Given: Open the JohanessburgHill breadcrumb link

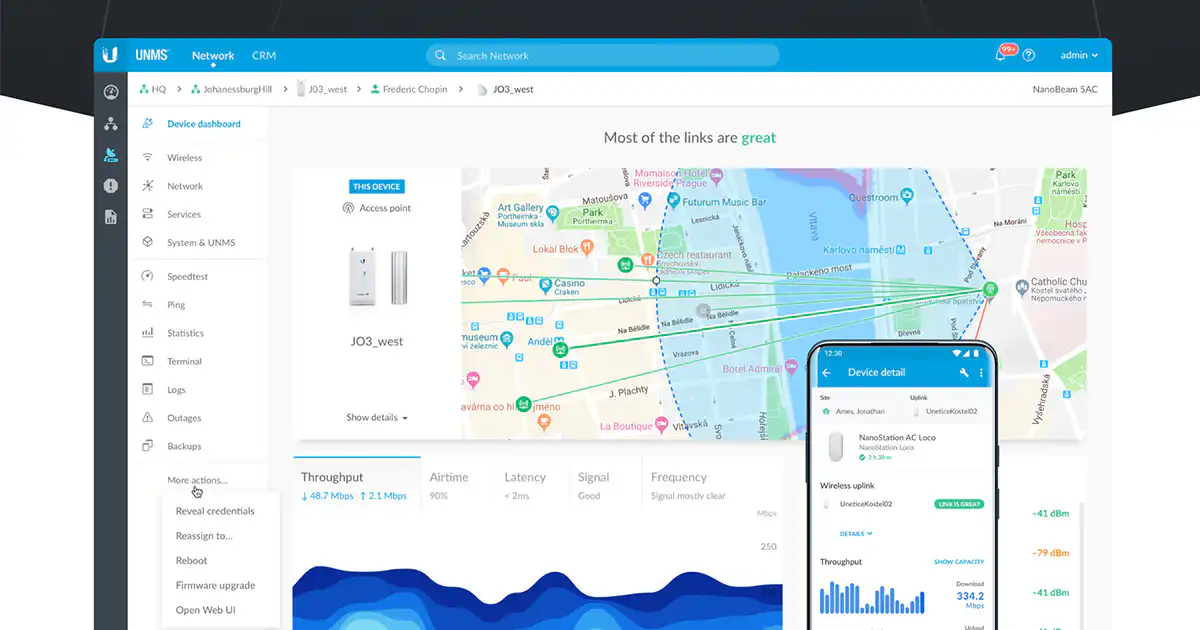Looking at the screenshot, I should click(237, 89).
